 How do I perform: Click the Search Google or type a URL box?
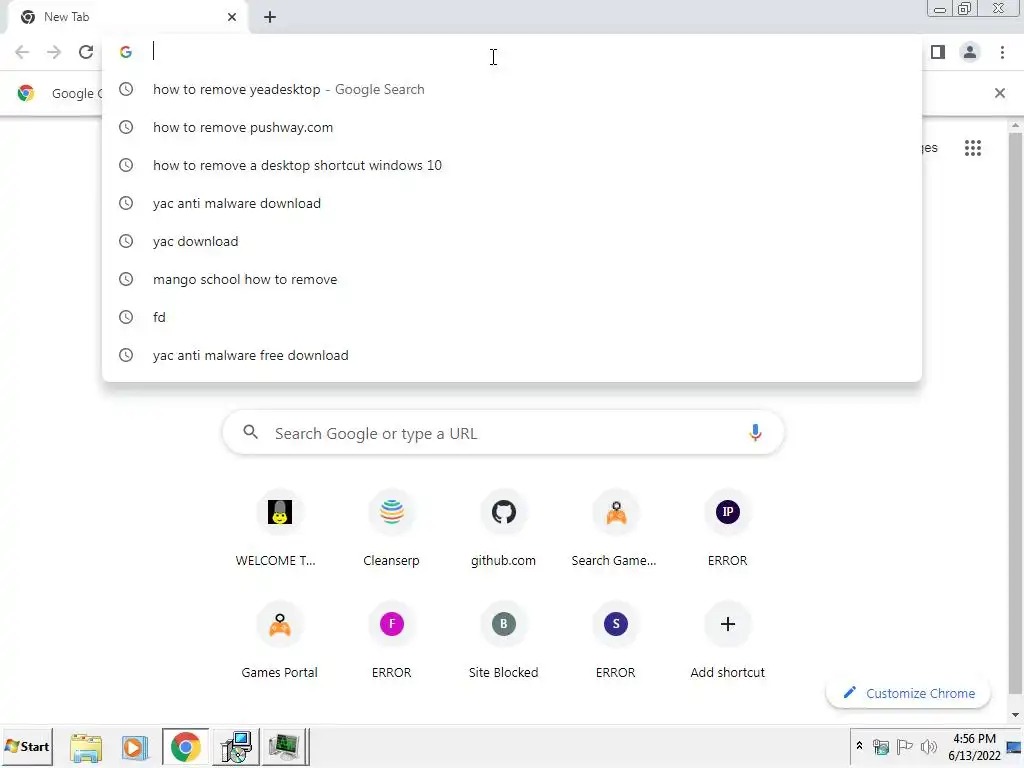503,433
